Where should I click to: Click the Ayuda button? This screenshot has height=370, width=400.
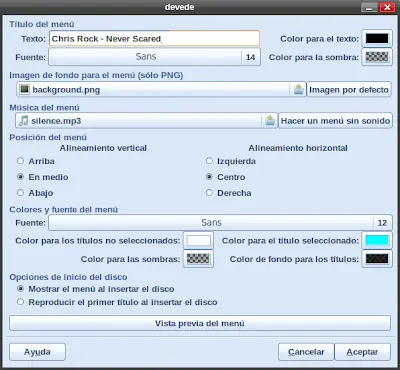37,352
